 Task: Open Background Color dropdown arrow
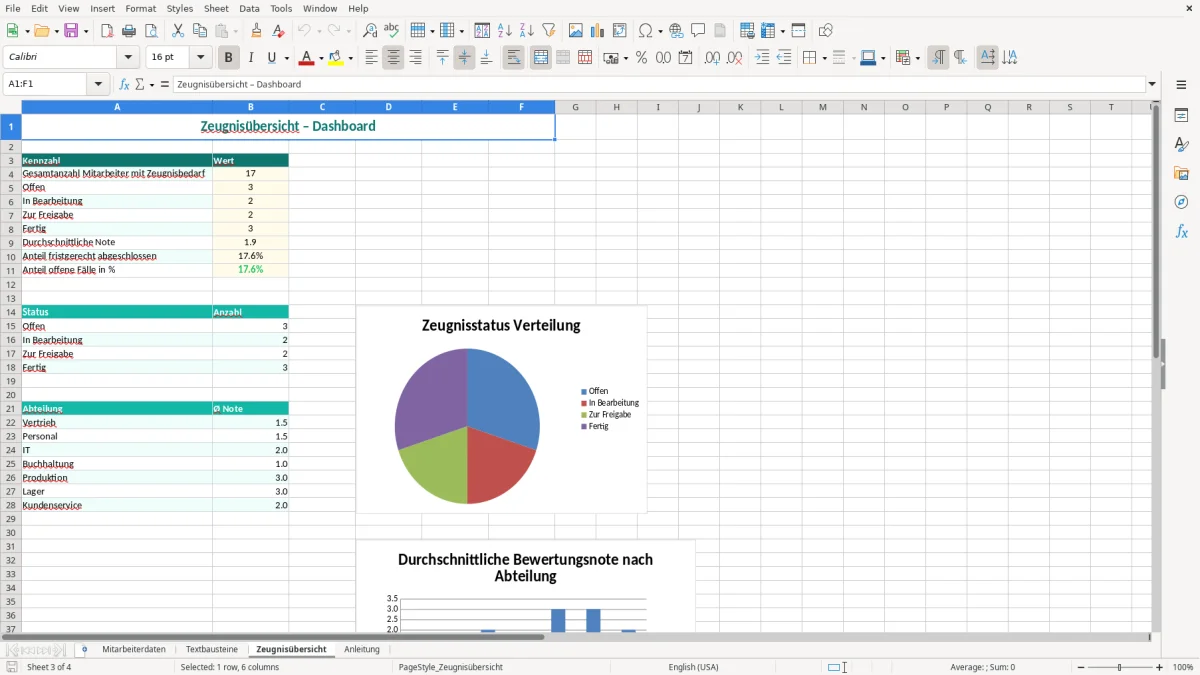(351, 58)
